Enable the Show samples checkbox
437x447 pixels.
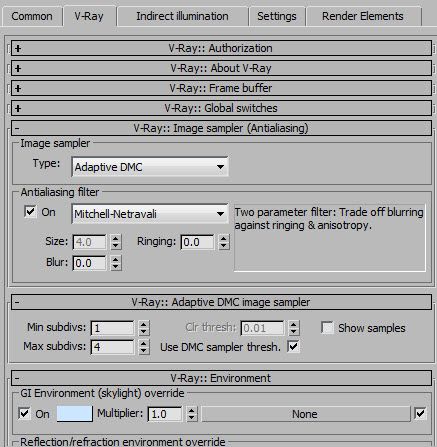(327, 328)
